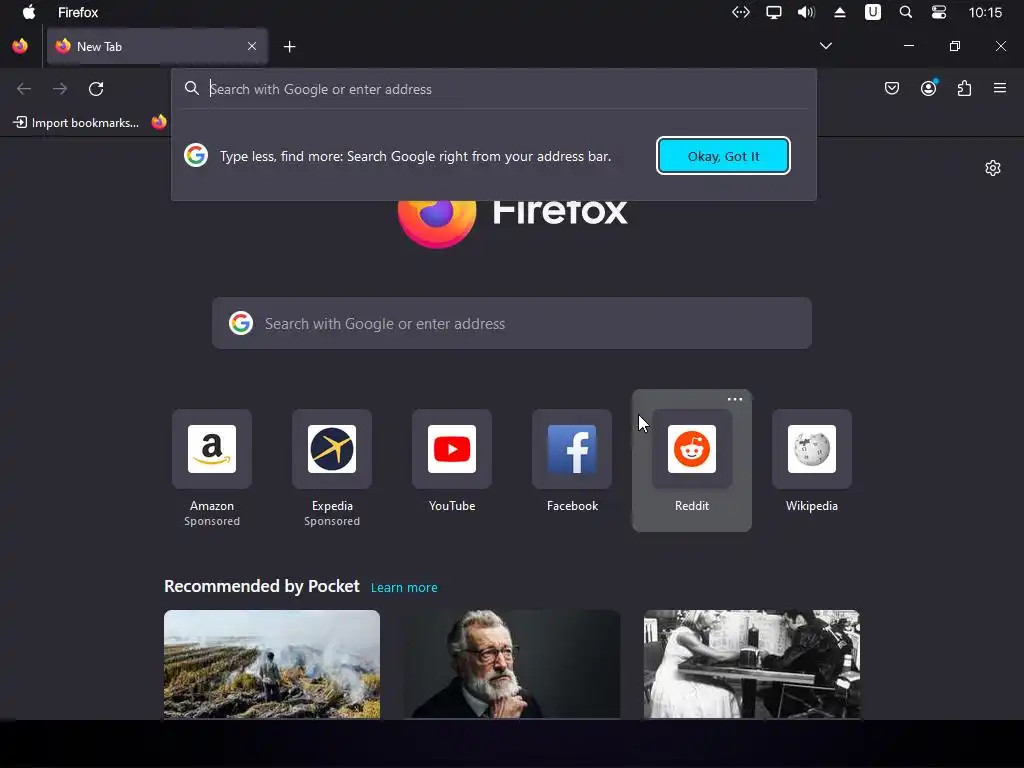Restore down the Firefox window

pos(955,46)
